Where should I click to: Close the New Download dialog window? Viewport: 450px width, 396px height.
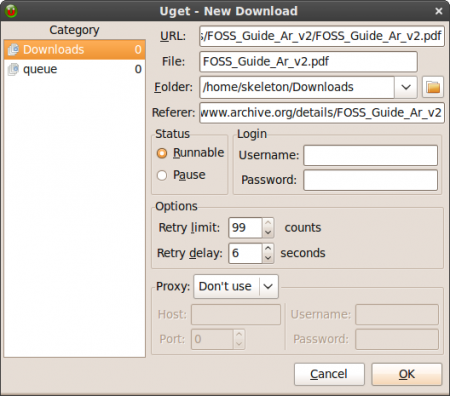click(x=439, y=11)
